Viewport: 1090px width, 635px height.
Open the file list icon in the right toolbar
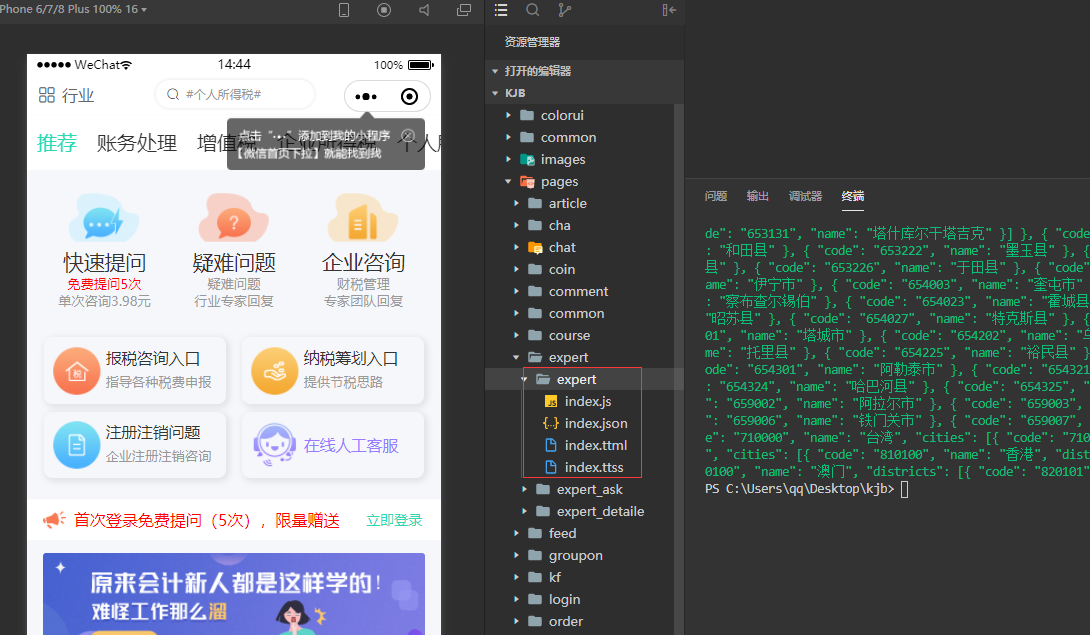501,10
